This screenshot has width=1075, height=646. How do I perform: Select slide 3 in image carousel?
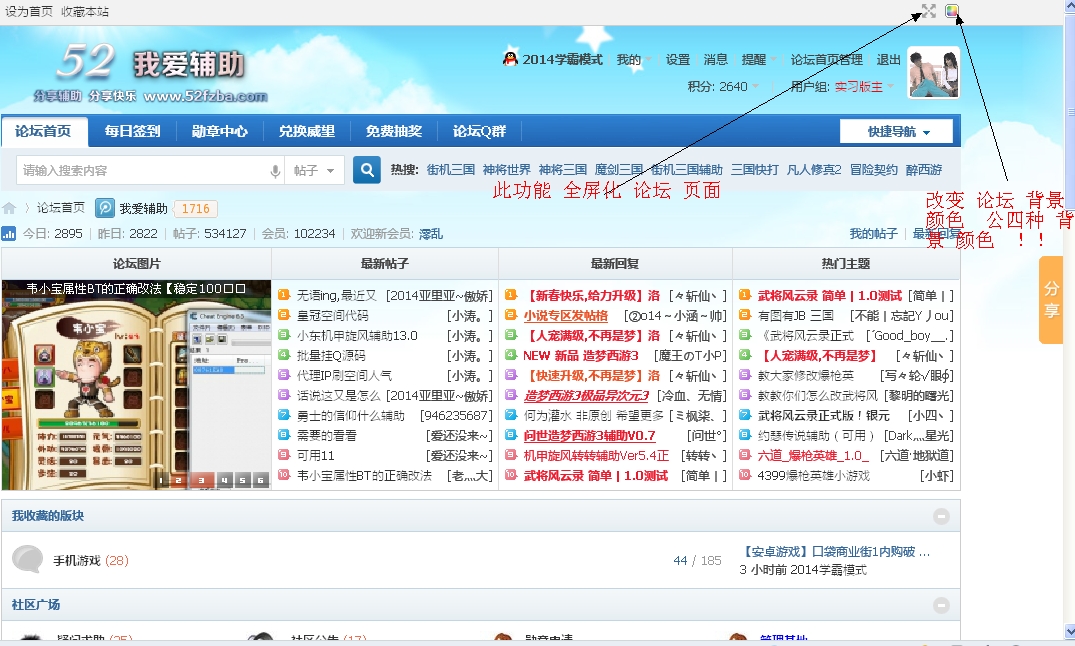(200, 480)
